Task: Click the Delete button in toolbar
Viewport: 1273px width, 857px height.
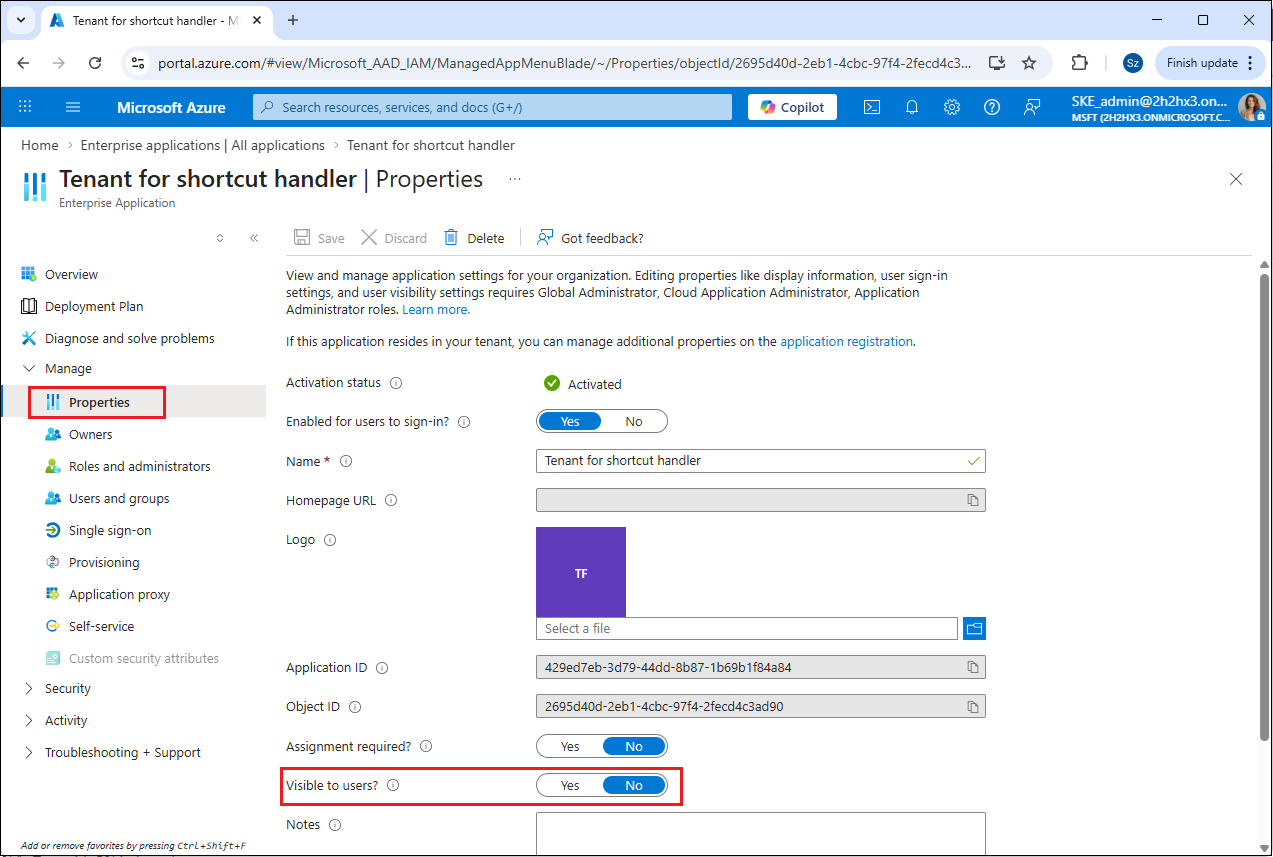Action: pos(475,238)
